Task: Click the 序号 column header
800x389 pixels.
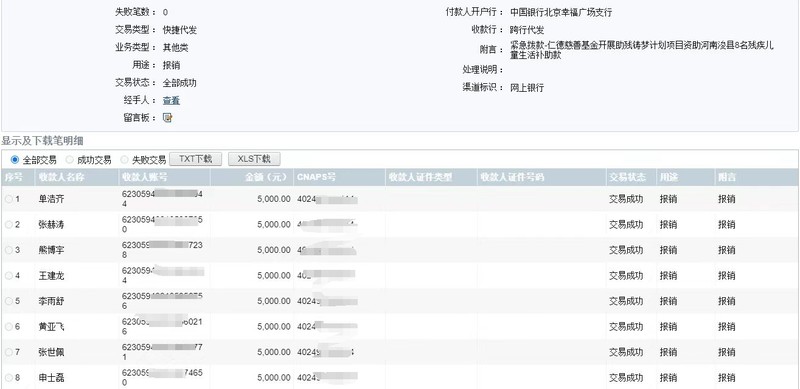Action: coord(14,177)
